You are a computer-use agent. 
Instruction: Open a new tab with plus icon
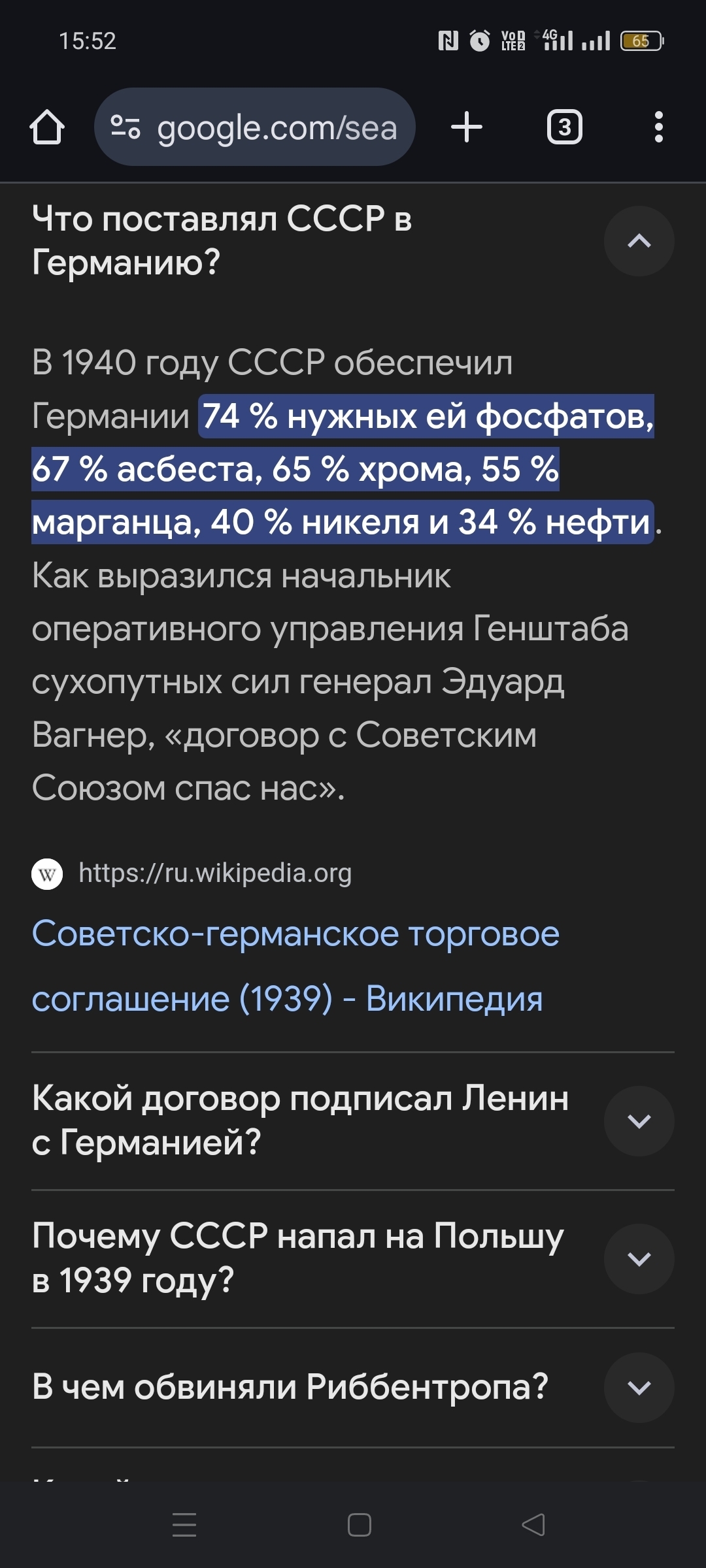(467, 127)
